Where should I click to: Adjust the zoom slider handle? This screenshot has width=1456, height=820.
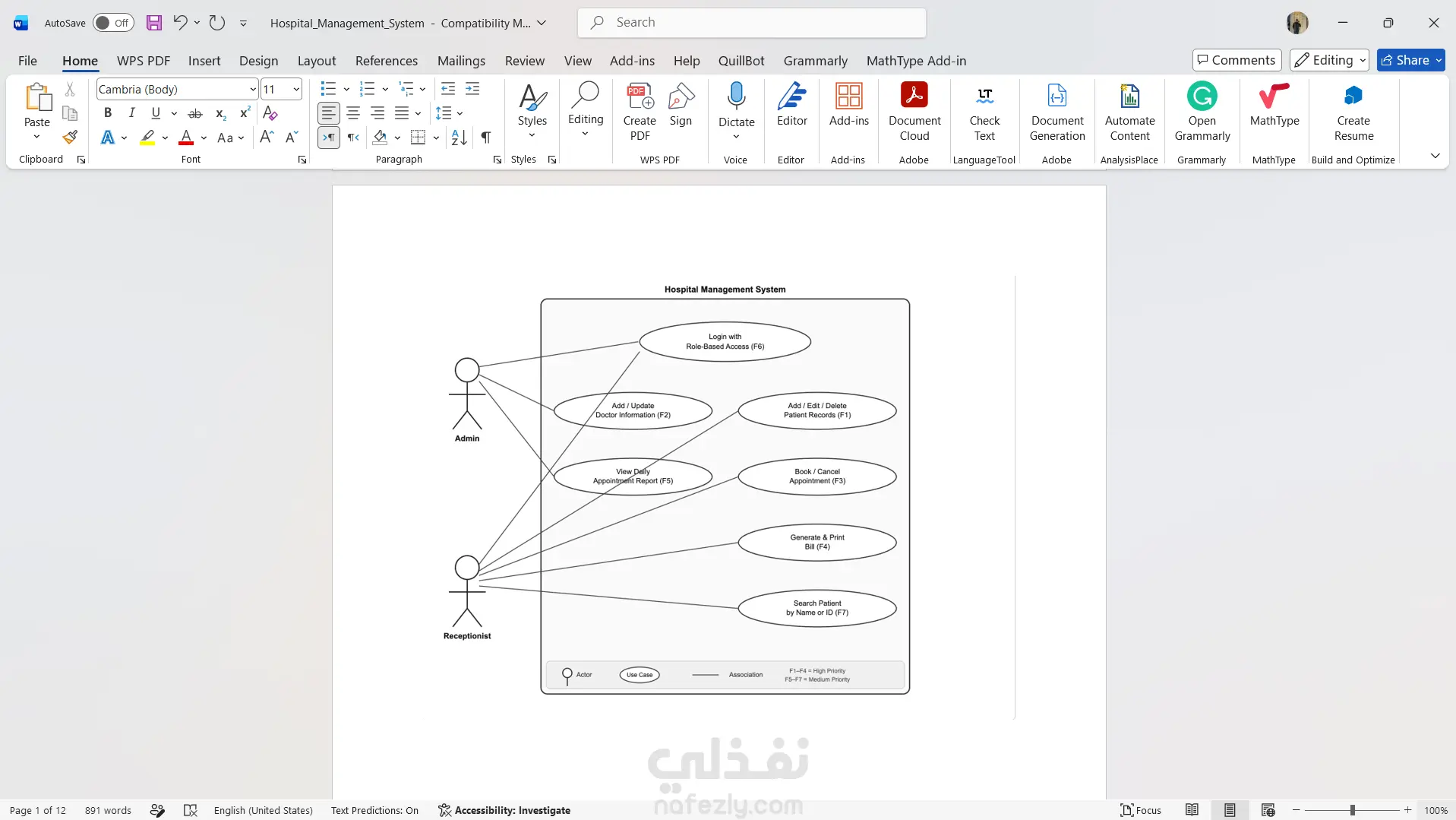[1352, 810]
